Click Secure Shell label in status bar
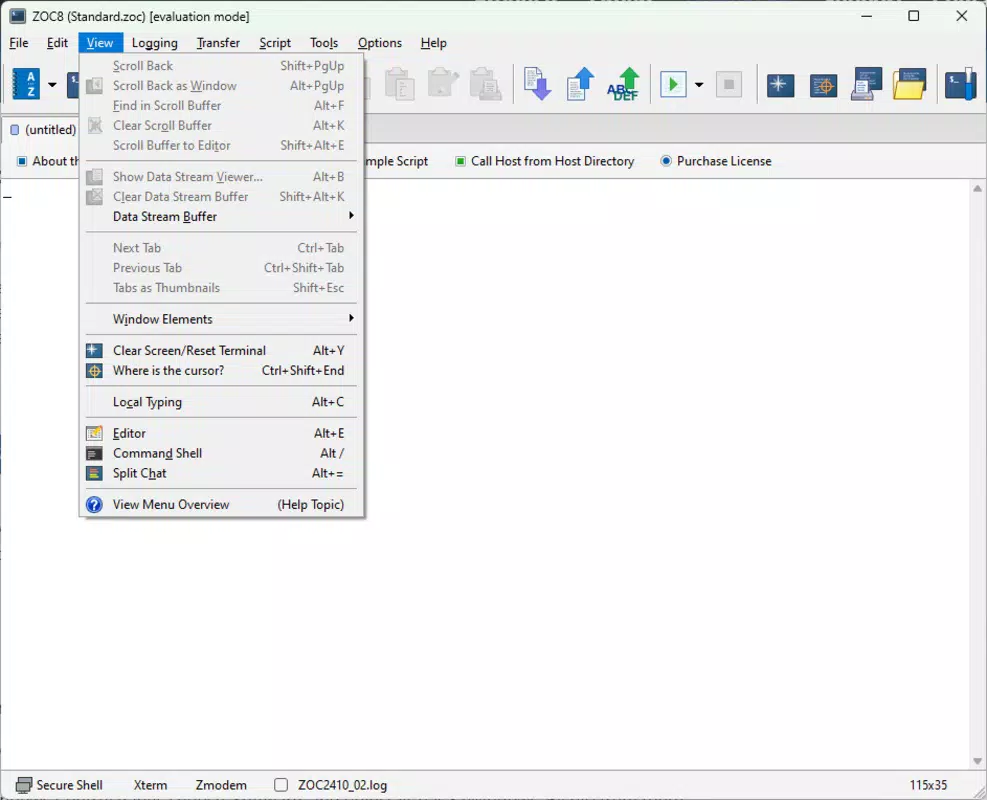This screenshot has width=987, height=800. point(69,785)
